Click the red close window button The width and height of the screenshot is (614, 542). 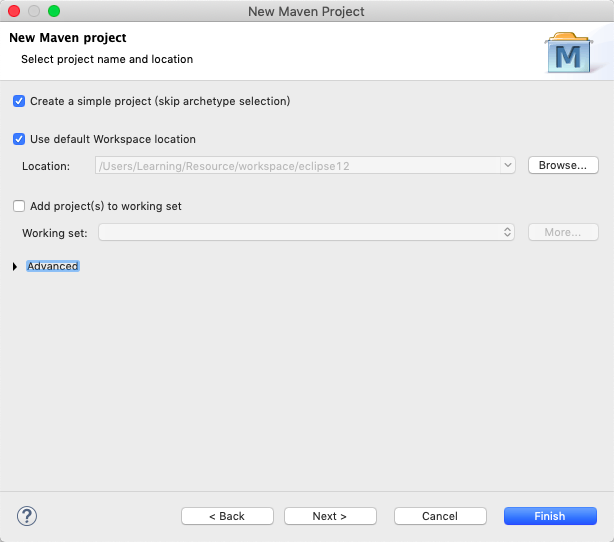[x=14, y=11]
